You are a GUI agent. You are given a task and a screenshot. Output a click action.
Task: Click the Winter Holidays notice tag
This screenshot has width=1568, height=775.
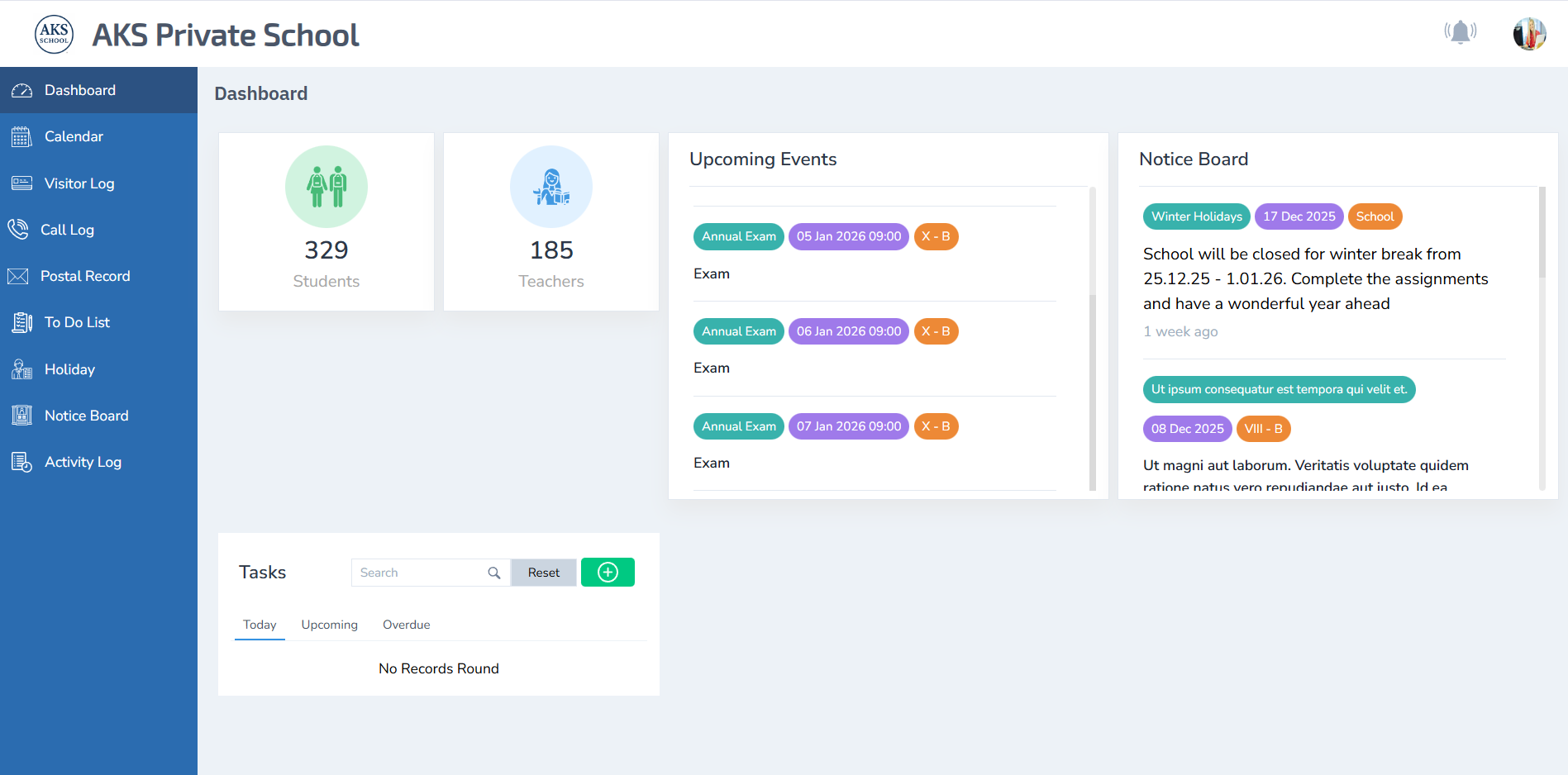1196,216
